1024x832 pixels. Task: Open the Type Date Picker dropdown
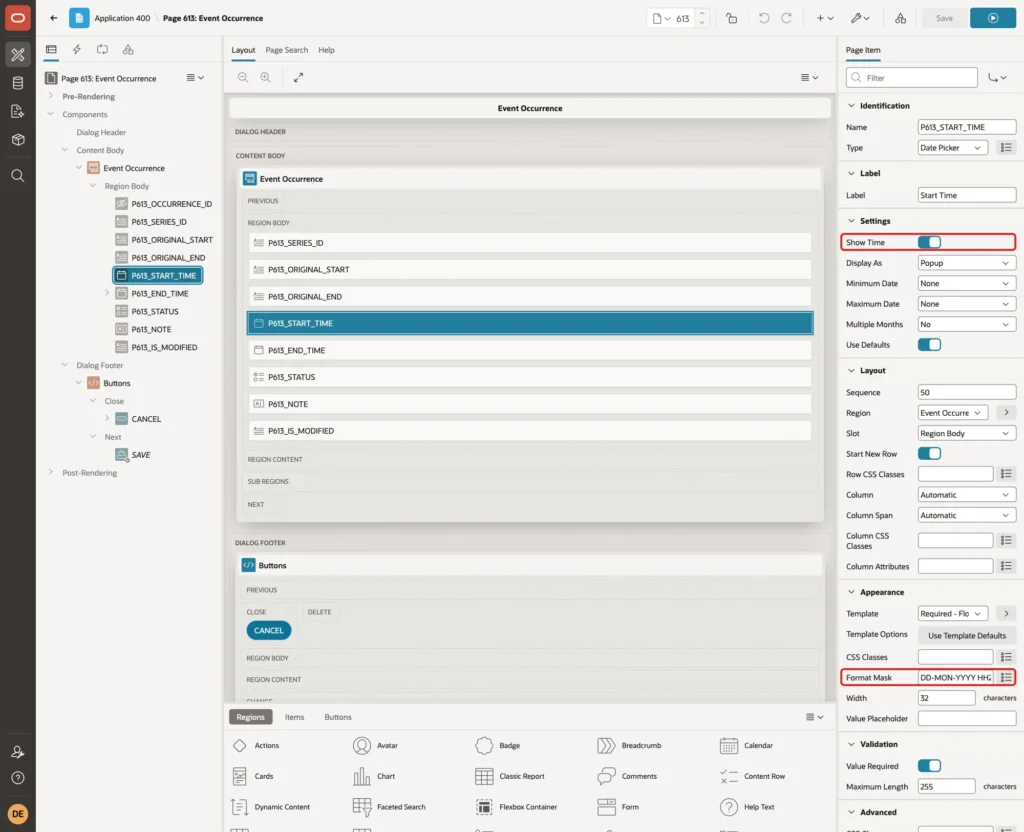pos(952,148)
